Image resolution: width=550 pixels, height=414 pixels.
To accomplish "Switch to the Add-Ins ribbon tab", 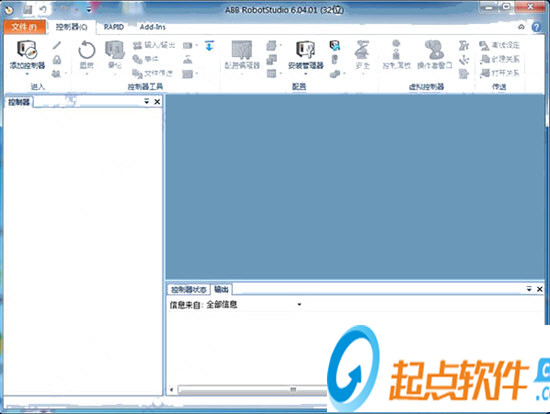I will pyautogui.click(x=153, y=27).
